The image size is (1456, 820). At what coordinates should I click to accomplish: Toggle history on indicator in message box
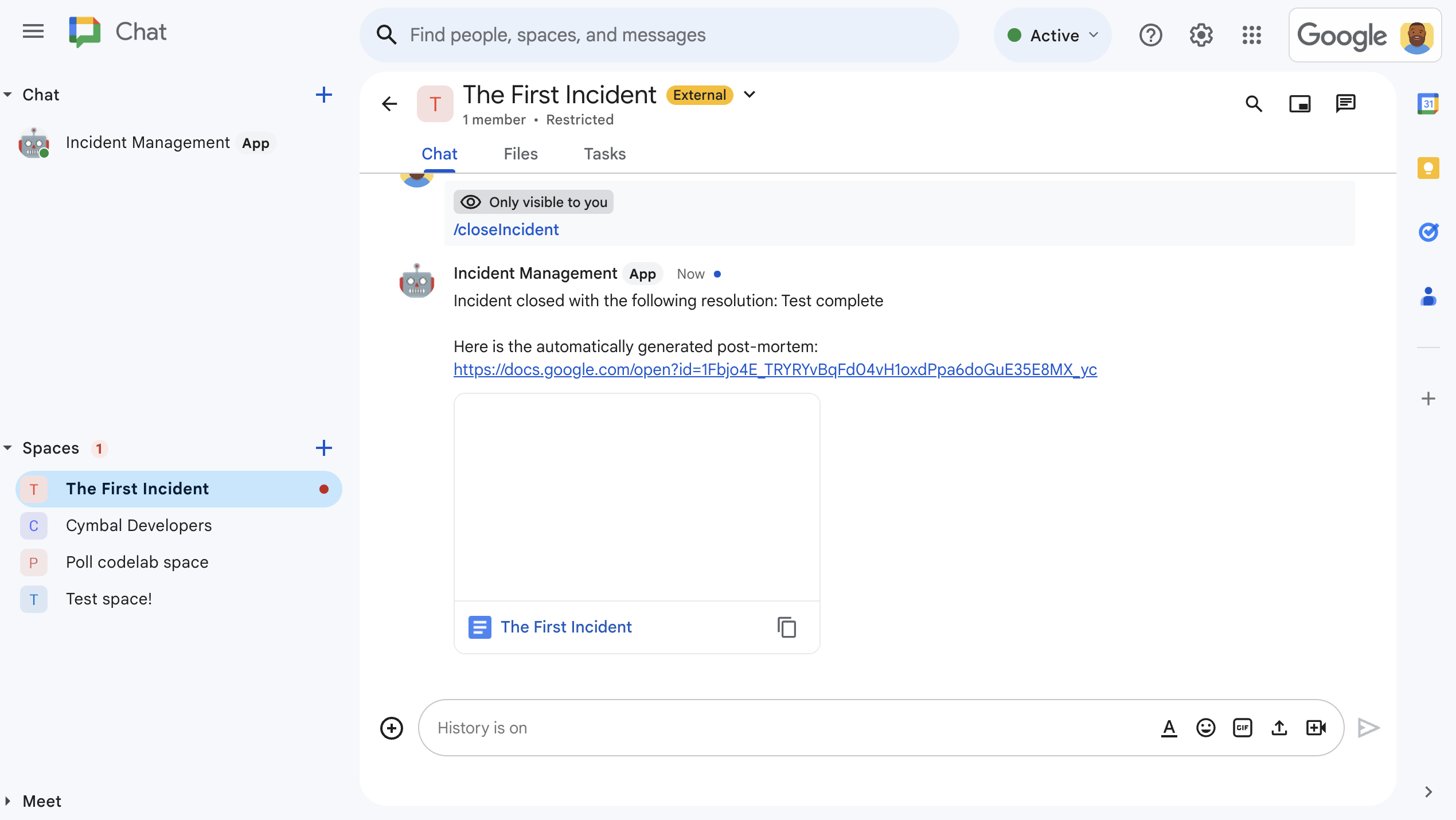(481, 727)
